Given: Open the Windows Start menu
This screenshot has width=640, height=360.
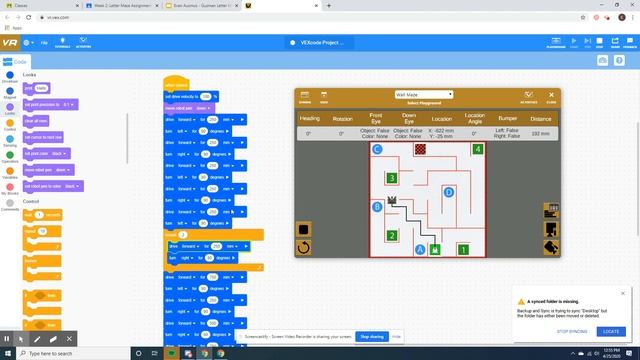Looking at the screenshot, I should pos(8,353).
